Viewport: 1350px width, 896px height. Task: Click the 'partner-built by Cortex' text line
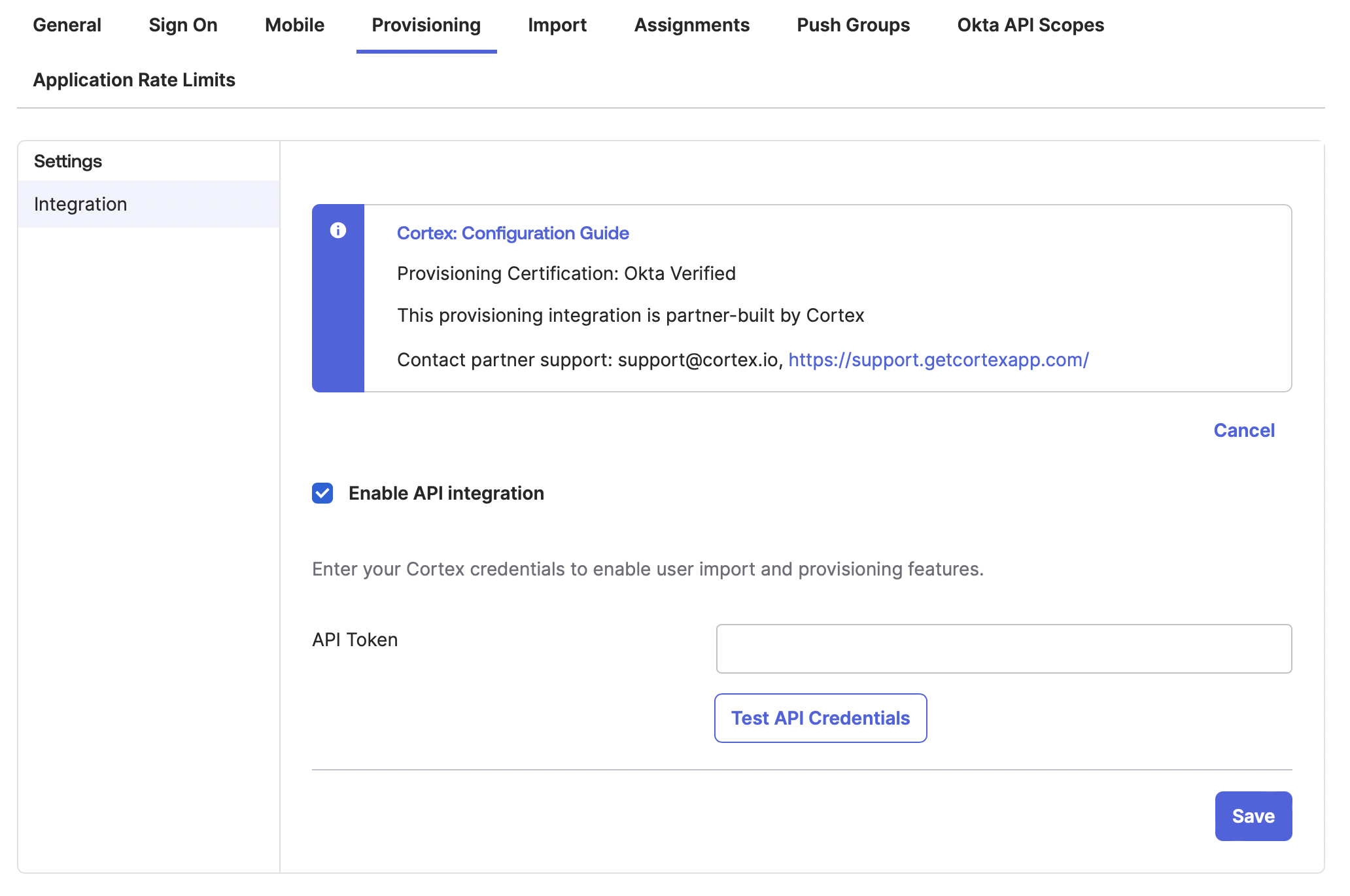[631, 315]
